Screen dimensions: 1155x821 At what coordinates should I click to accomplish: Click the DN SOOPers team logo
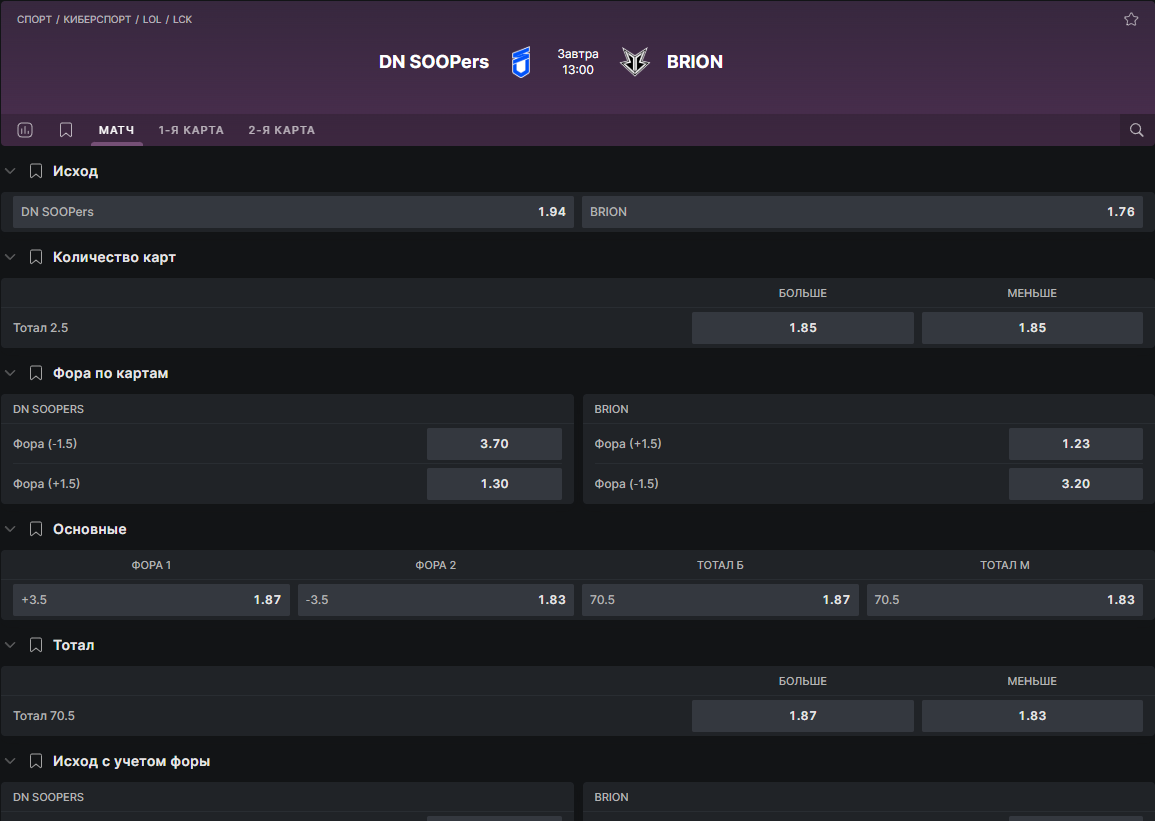click(x=521, y=62)
